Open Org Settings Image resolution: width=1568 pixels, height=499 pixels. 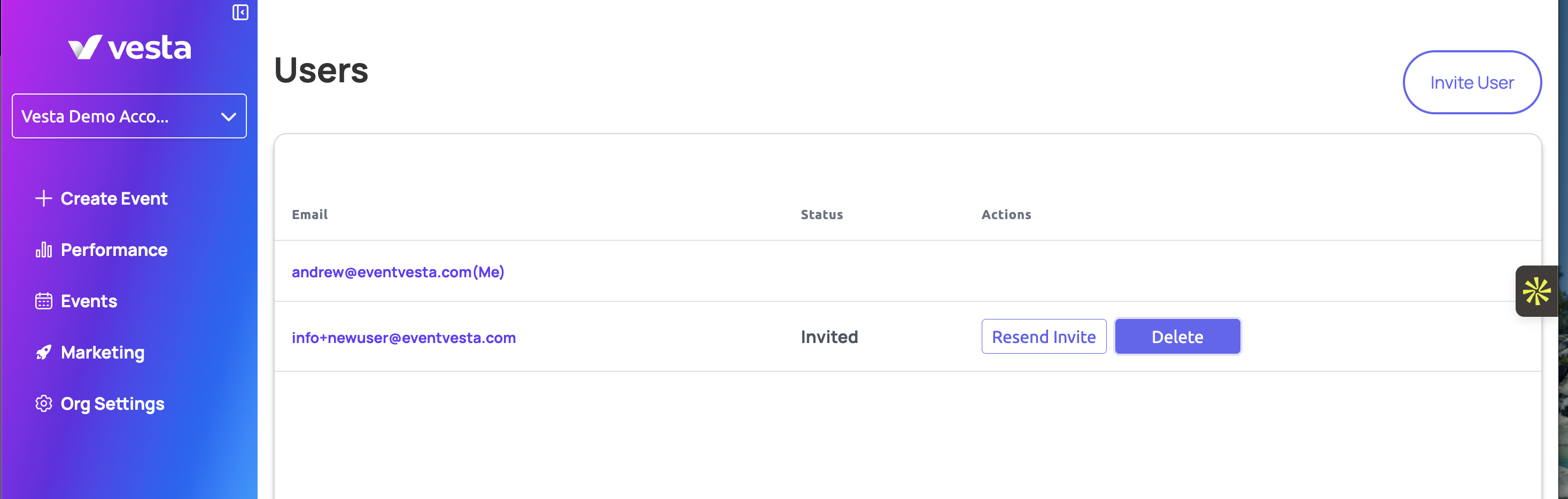tap(112, 403)
